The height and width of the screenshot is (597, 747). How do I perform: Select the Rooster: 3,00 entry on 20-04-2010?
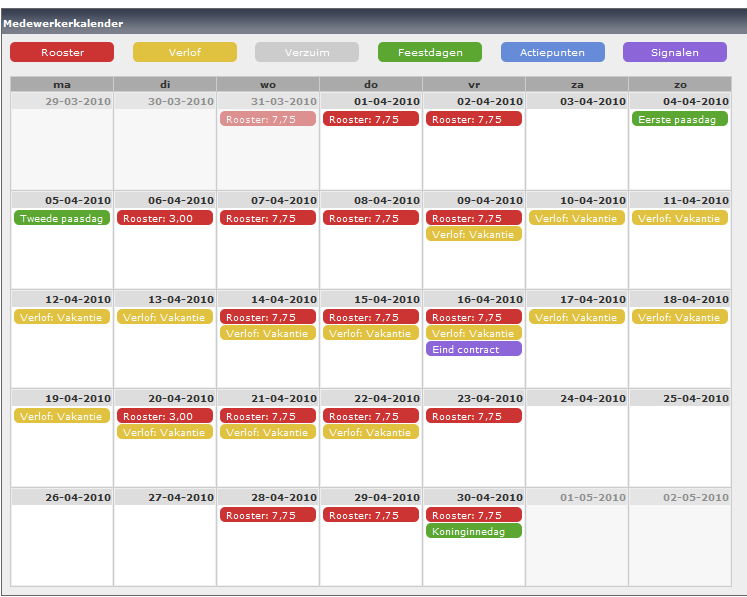pos(165,416)
